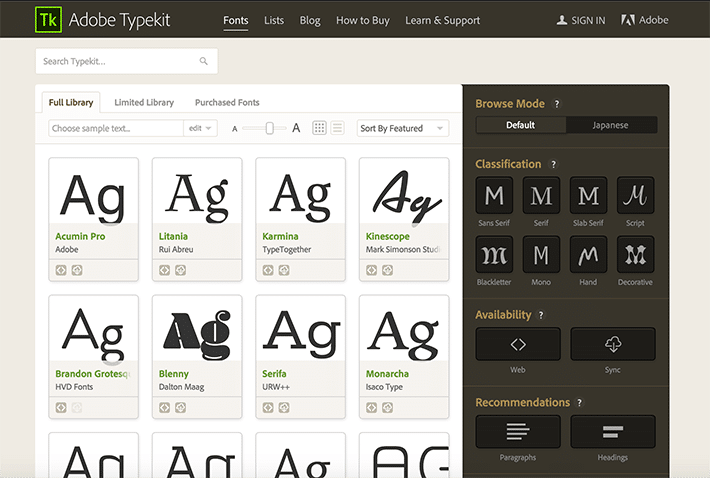Toggle Slab Serif classification filter
710x478 pixels.
click(588, 195)
